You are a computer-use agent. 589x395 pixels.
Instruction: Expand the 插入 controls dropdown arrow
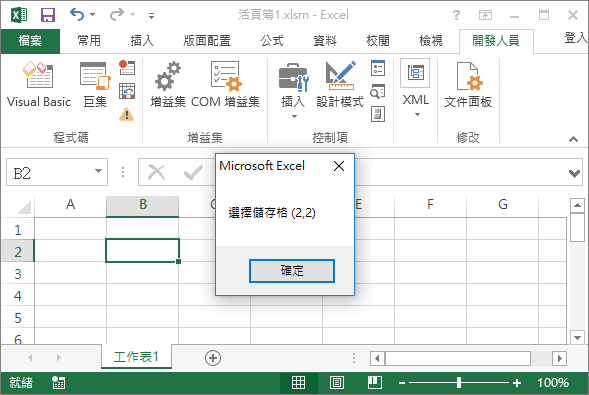click(294, 116)
